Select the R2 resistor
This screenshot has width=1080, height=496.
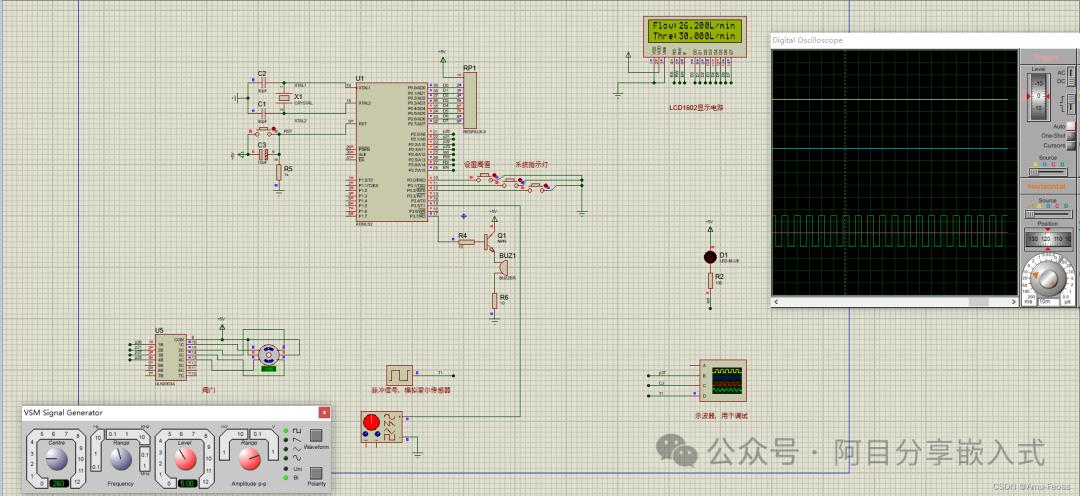[709, 280]
